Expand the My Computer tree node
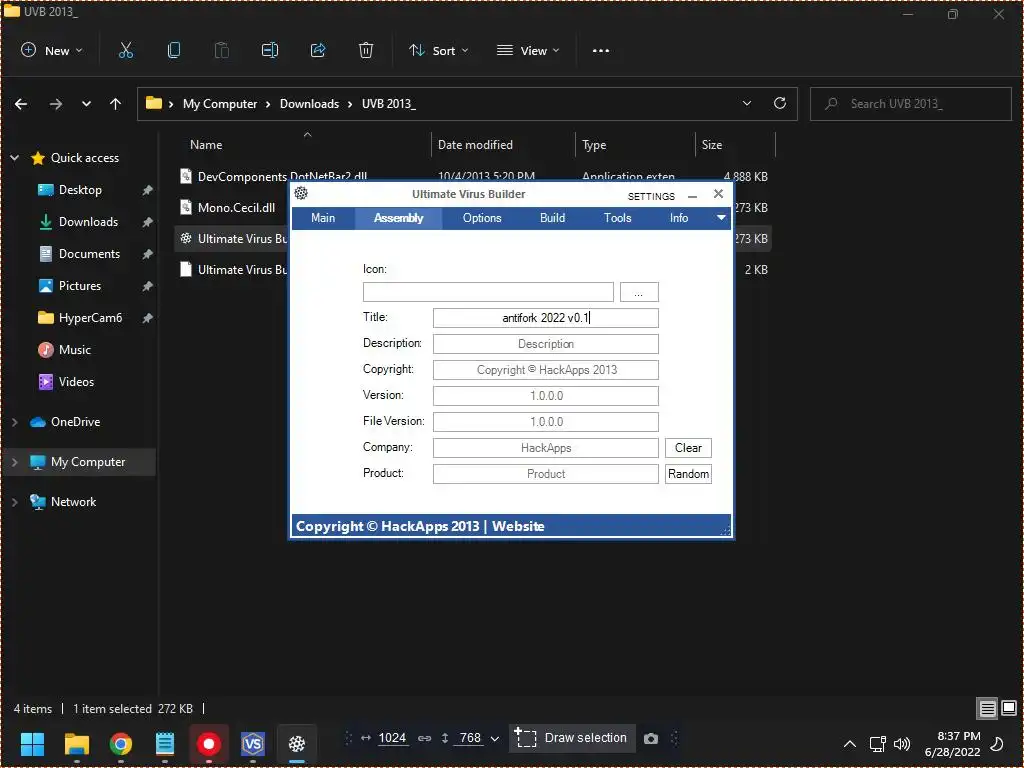The width and height of the screenshot is (1024, 768). point(14,462)
